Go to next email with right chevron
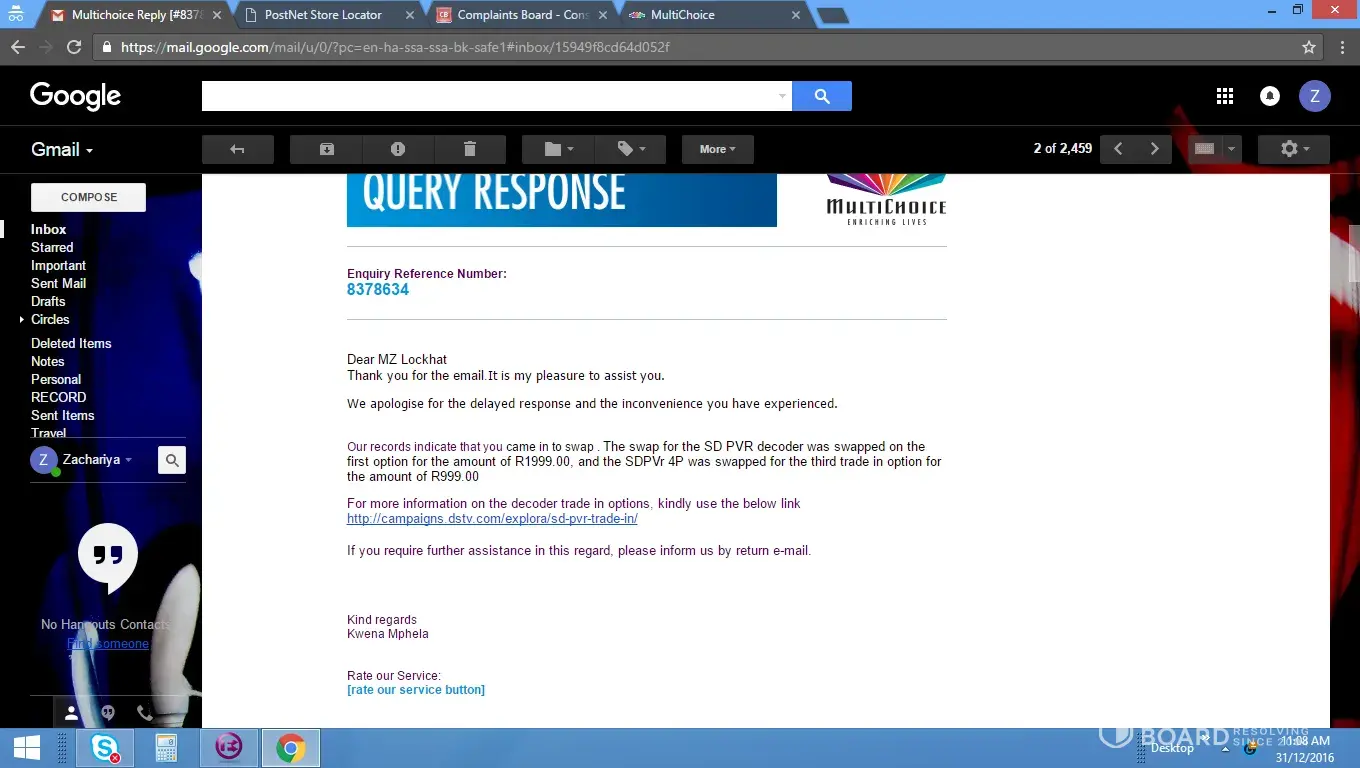 pyautogui.click(x=1154, y=149)
